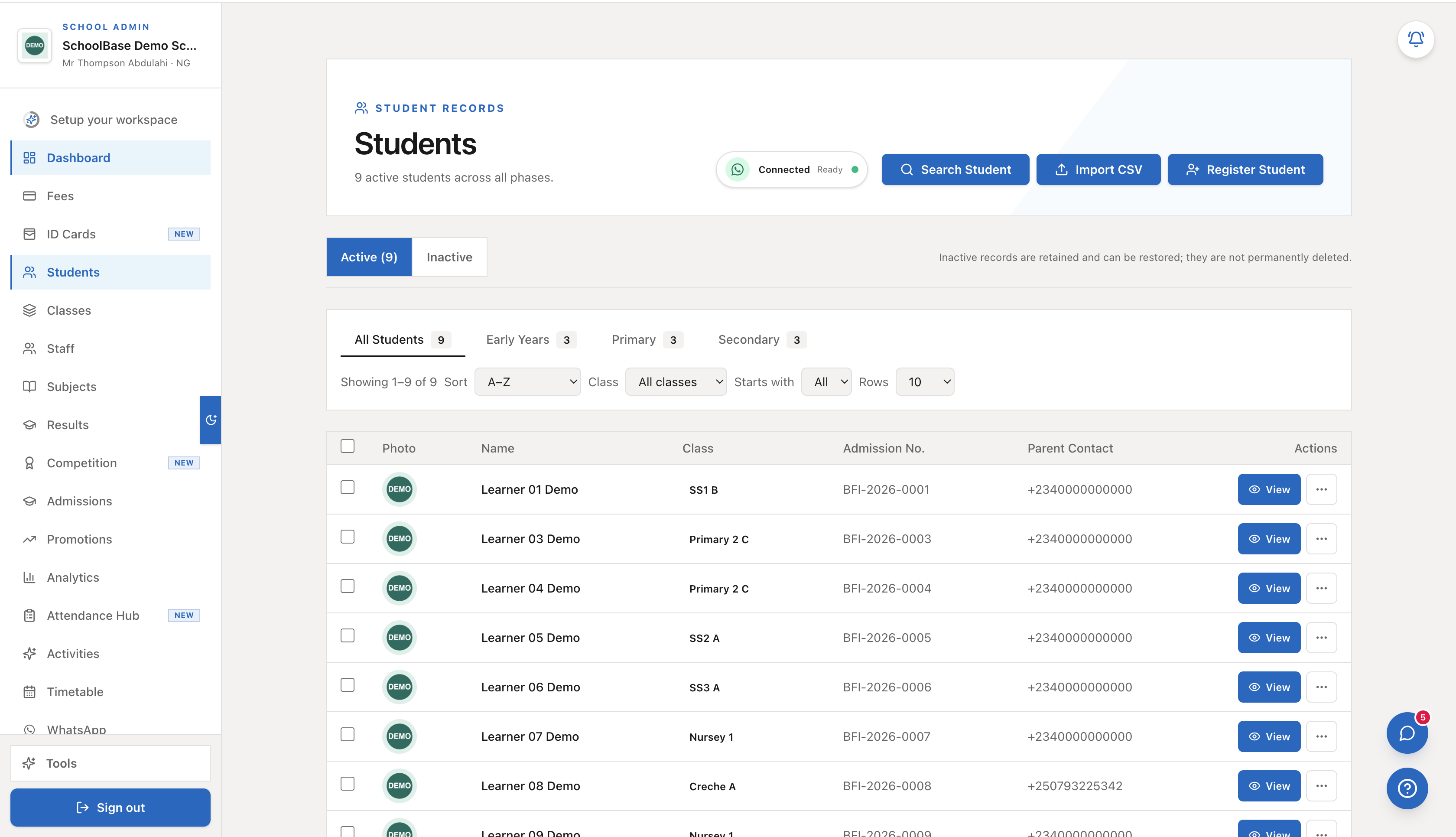Open the notifications bell icon

point(1415,39)
